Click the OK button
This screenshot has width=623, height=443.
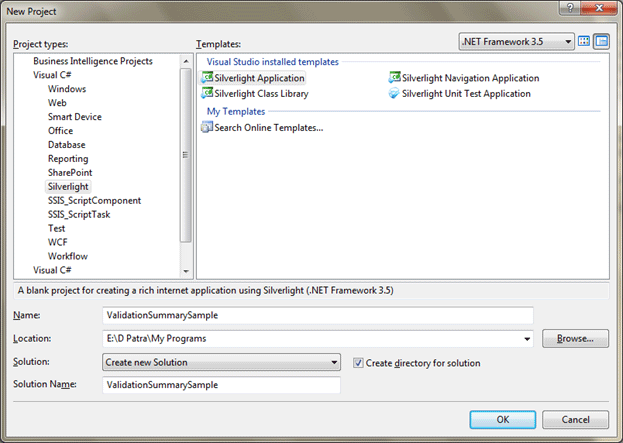503,420
